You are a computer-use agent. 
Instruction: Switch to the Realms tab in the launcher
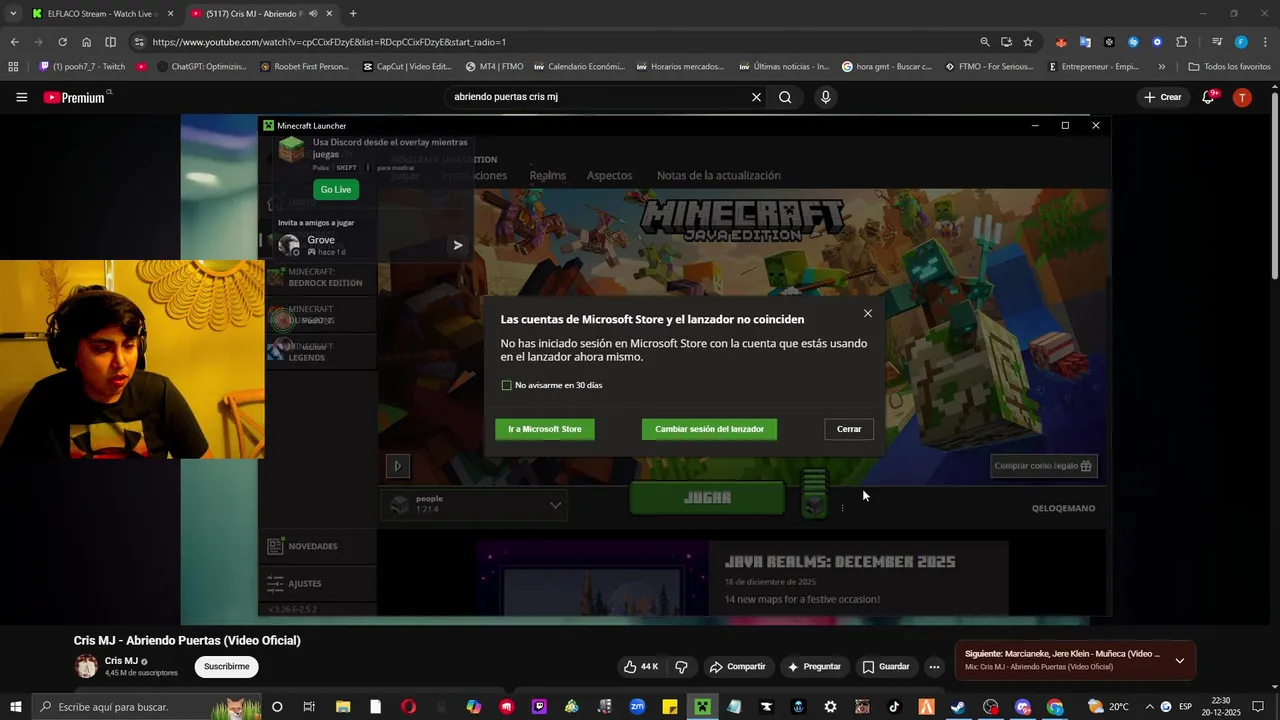[547, 175]
